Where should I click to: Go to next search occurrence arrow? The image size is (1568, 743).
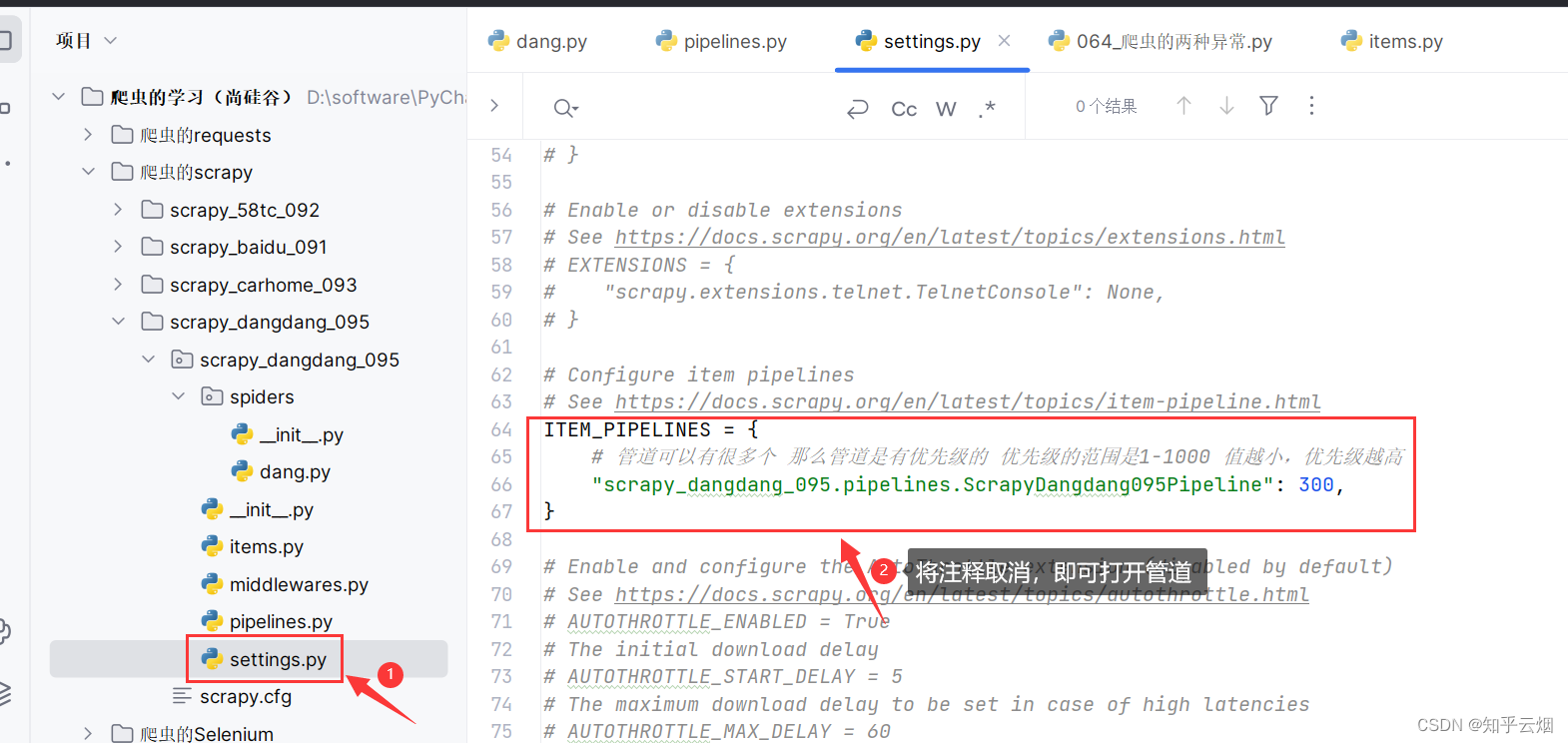coord(1226,106)
